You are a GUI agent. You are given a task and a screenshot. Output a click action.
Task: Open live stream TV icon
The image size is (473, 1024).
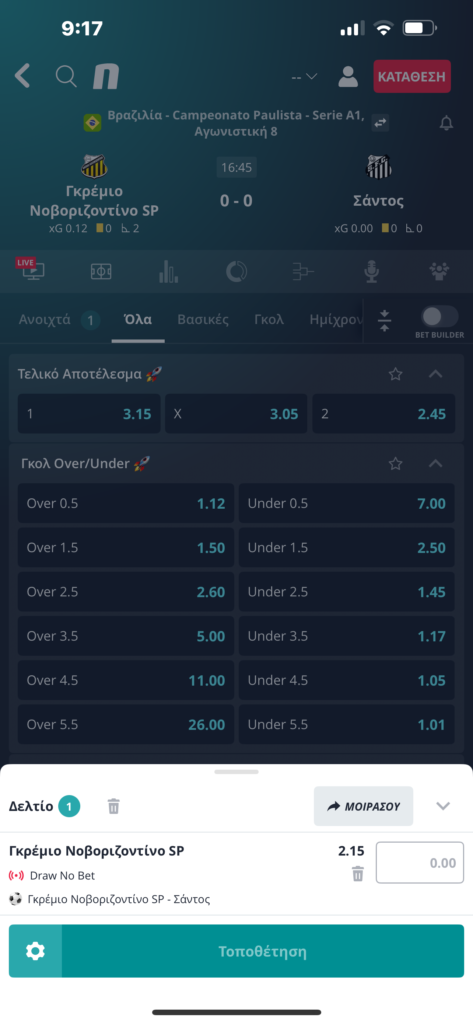click(x=28, y=269)
